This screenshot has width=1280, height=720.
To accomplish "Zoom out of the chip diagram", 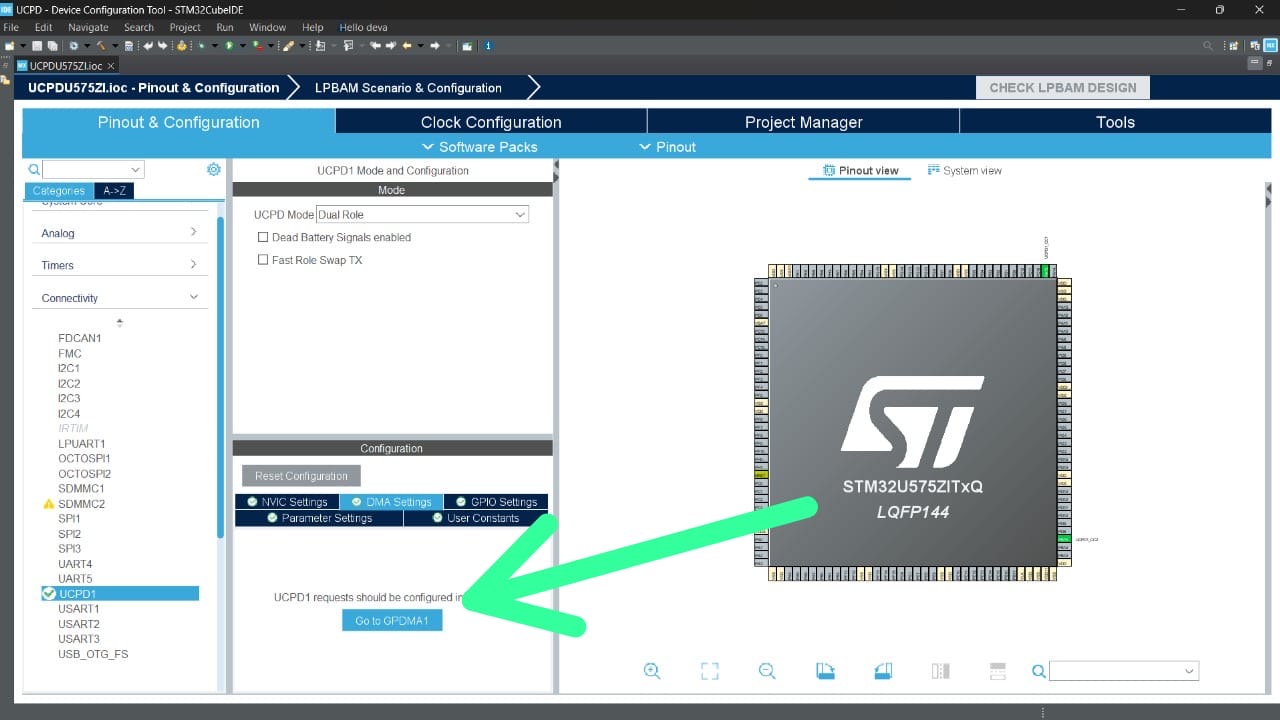I will (x=767, y=671).
